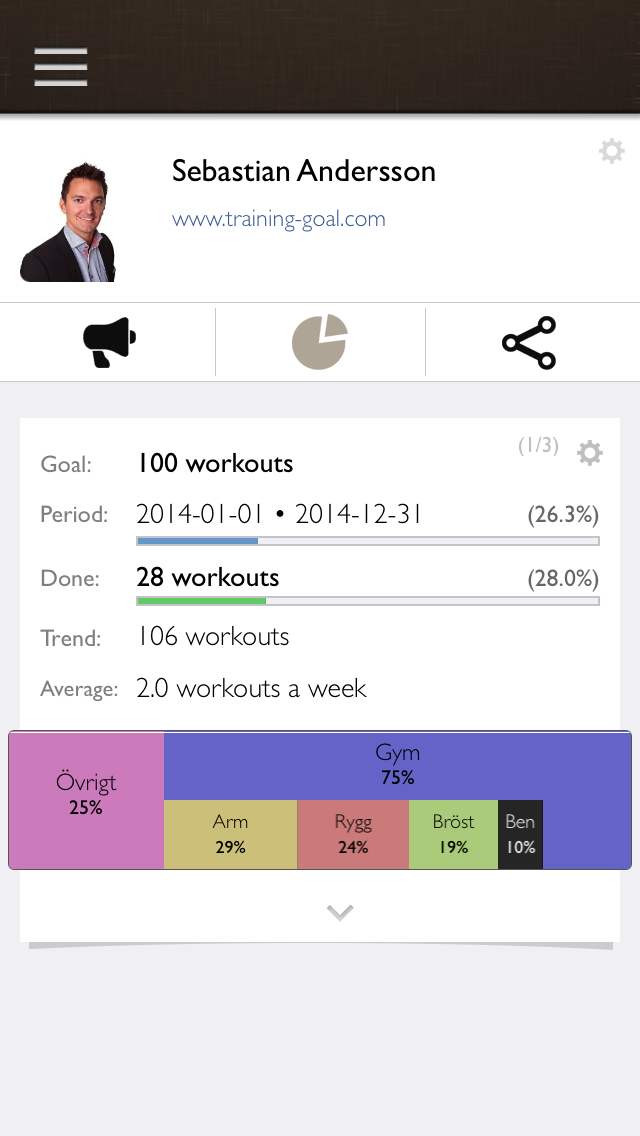The image size is (640, 1136).
Task: Tap the Rygg 24% segment
Action: (x=353, y=834)
